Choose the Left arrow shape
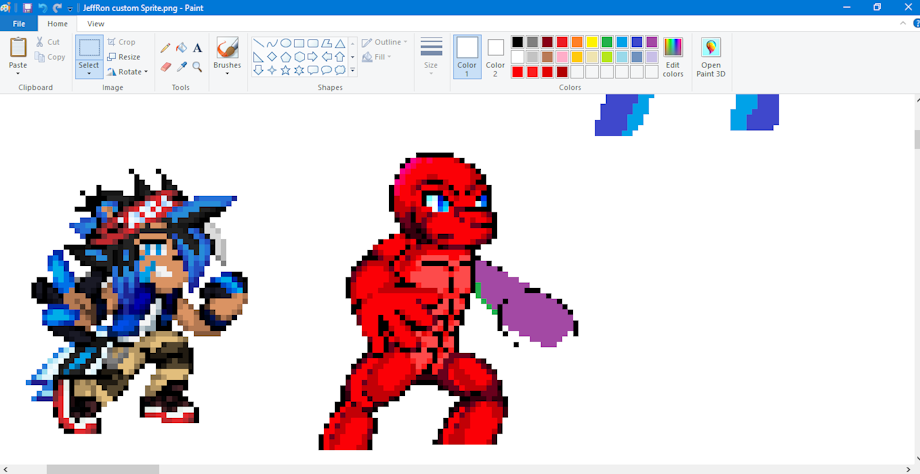Image resolution: width=920 pixels, height=474 pixels. (326, 57)
